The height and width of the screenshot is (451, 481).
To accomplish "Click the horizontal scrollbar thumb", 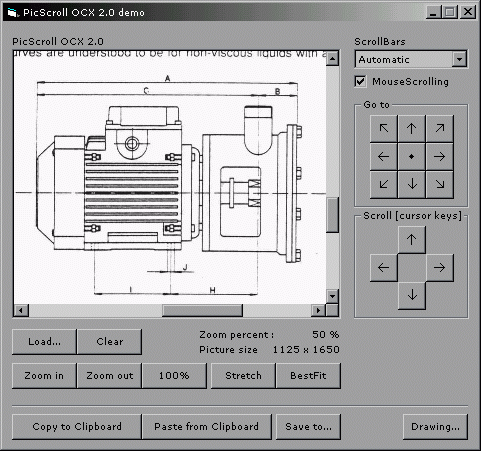I will (x=202, y=310).
